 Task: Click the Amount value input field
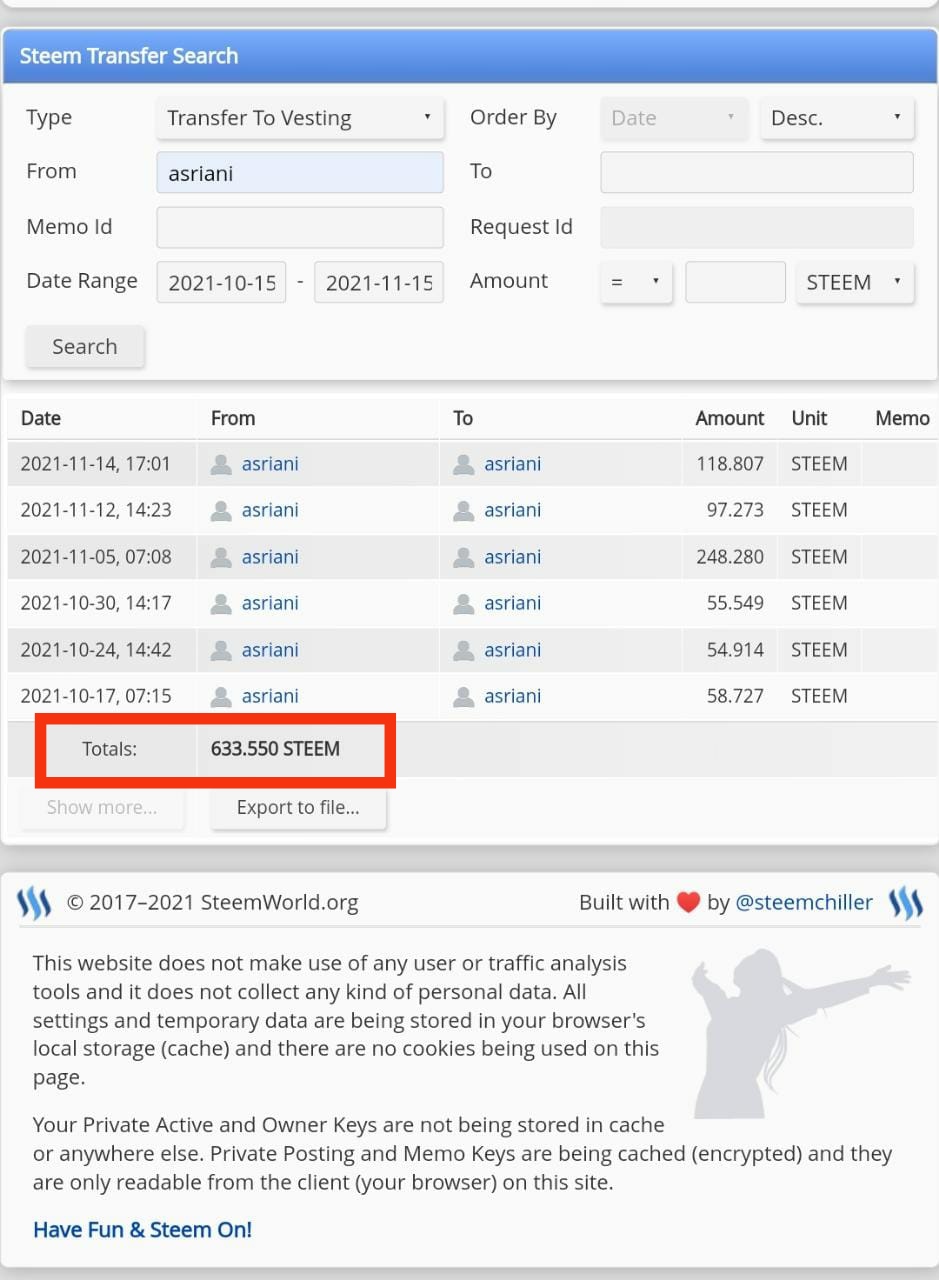(x=735, y=282)
